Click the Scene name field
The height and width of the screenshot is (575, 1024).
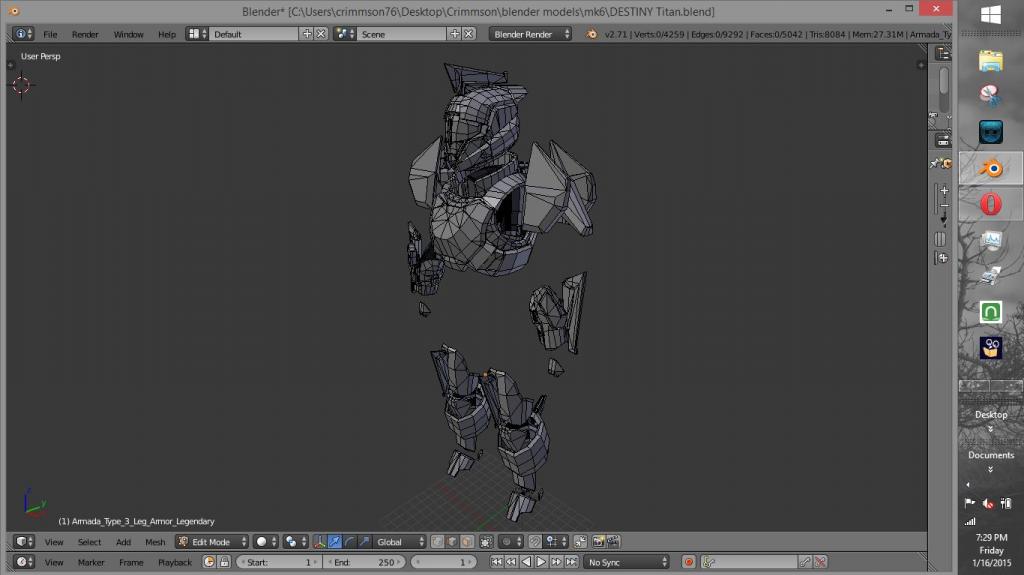[x=402, y=34]
